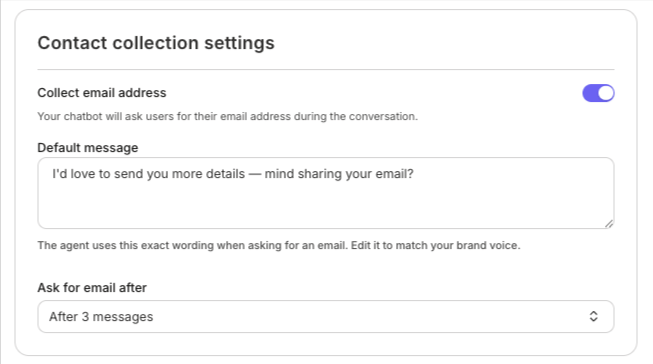Click the Contact collection settings heading

[156, 43]
